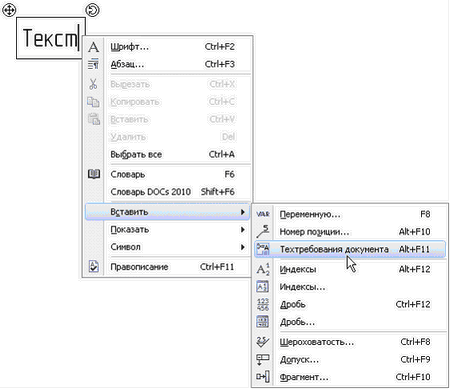Click the Допуск tolerance icon

point(263,359)
